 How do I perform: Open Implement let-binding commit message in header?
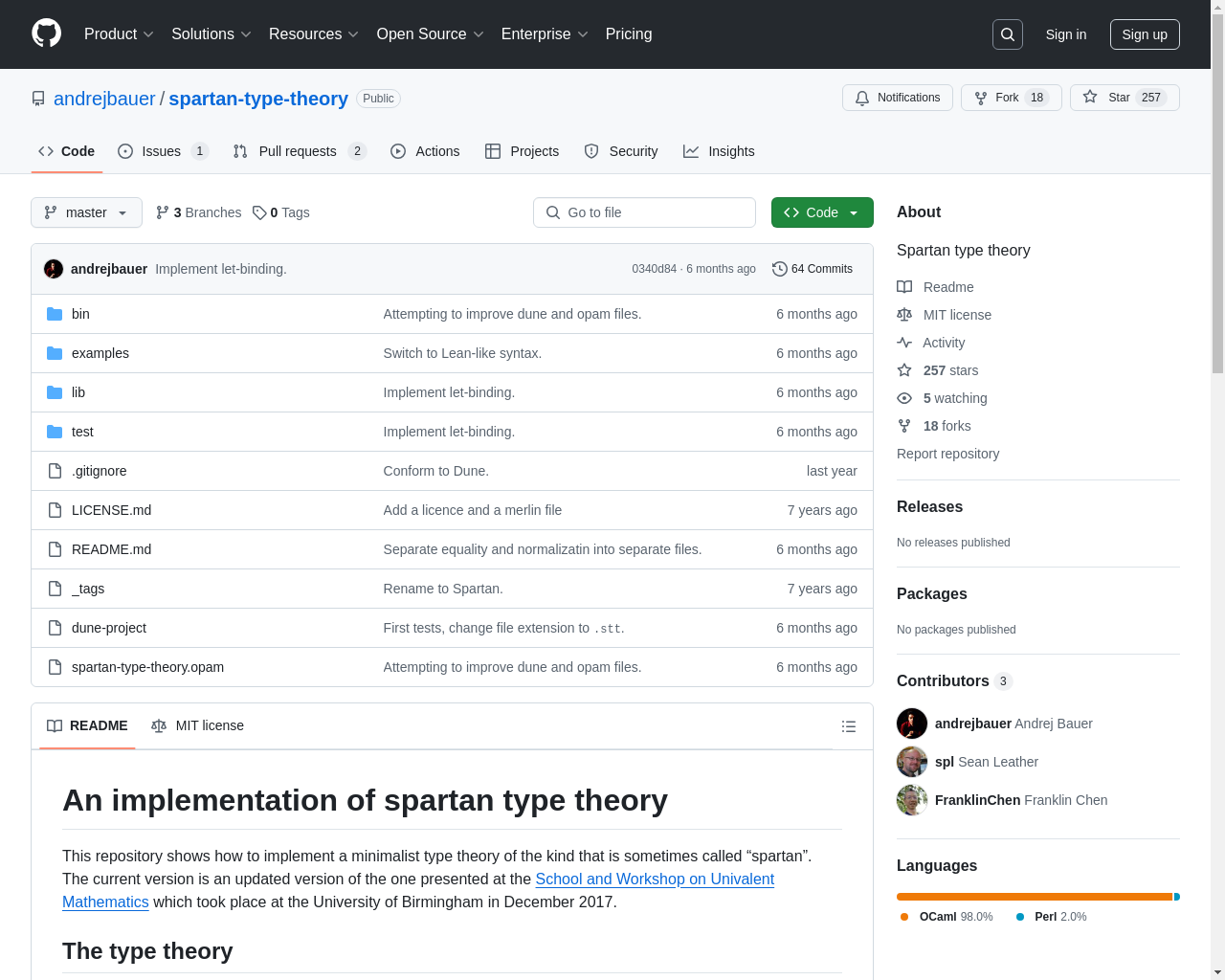(x=221, y=269)
